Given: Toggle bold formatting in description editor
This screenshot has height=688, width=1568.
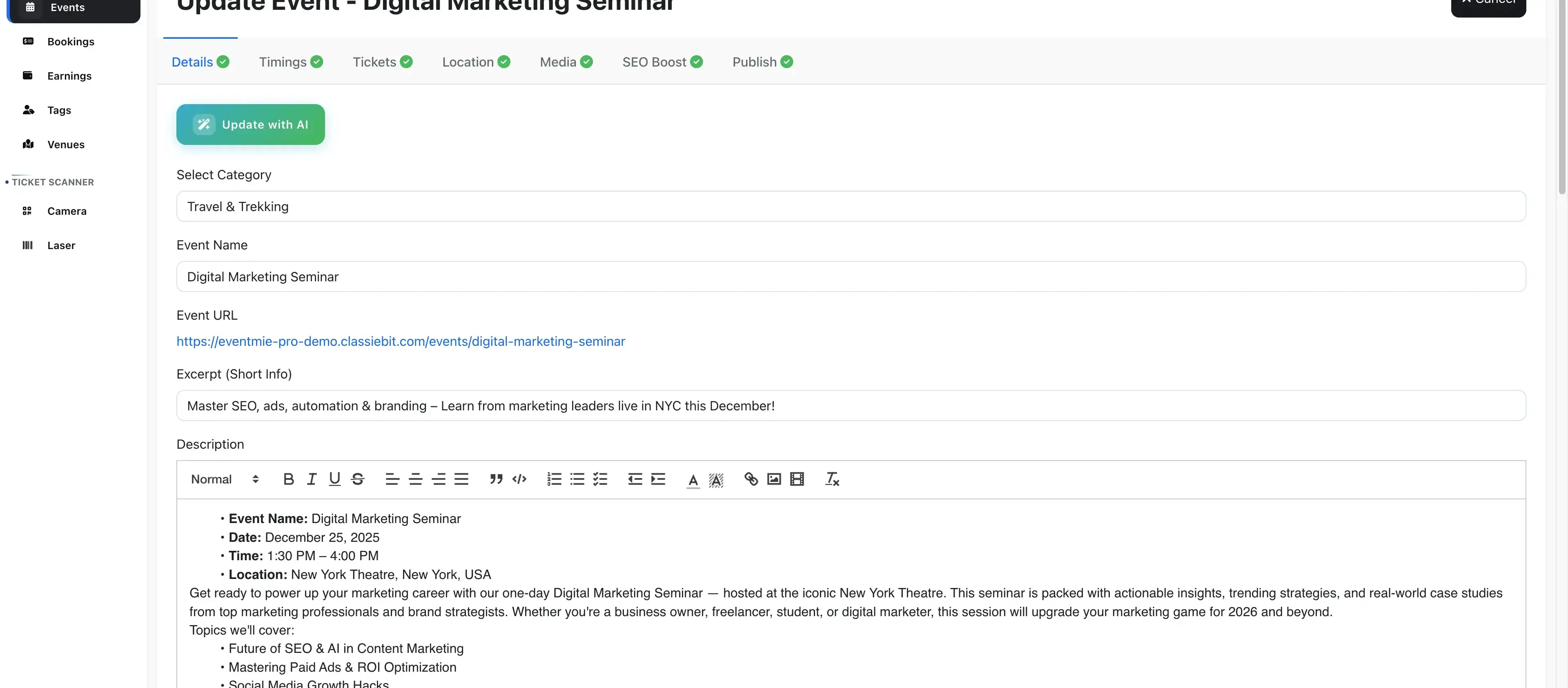Looking at the screenshot, I should click(289, 479).
